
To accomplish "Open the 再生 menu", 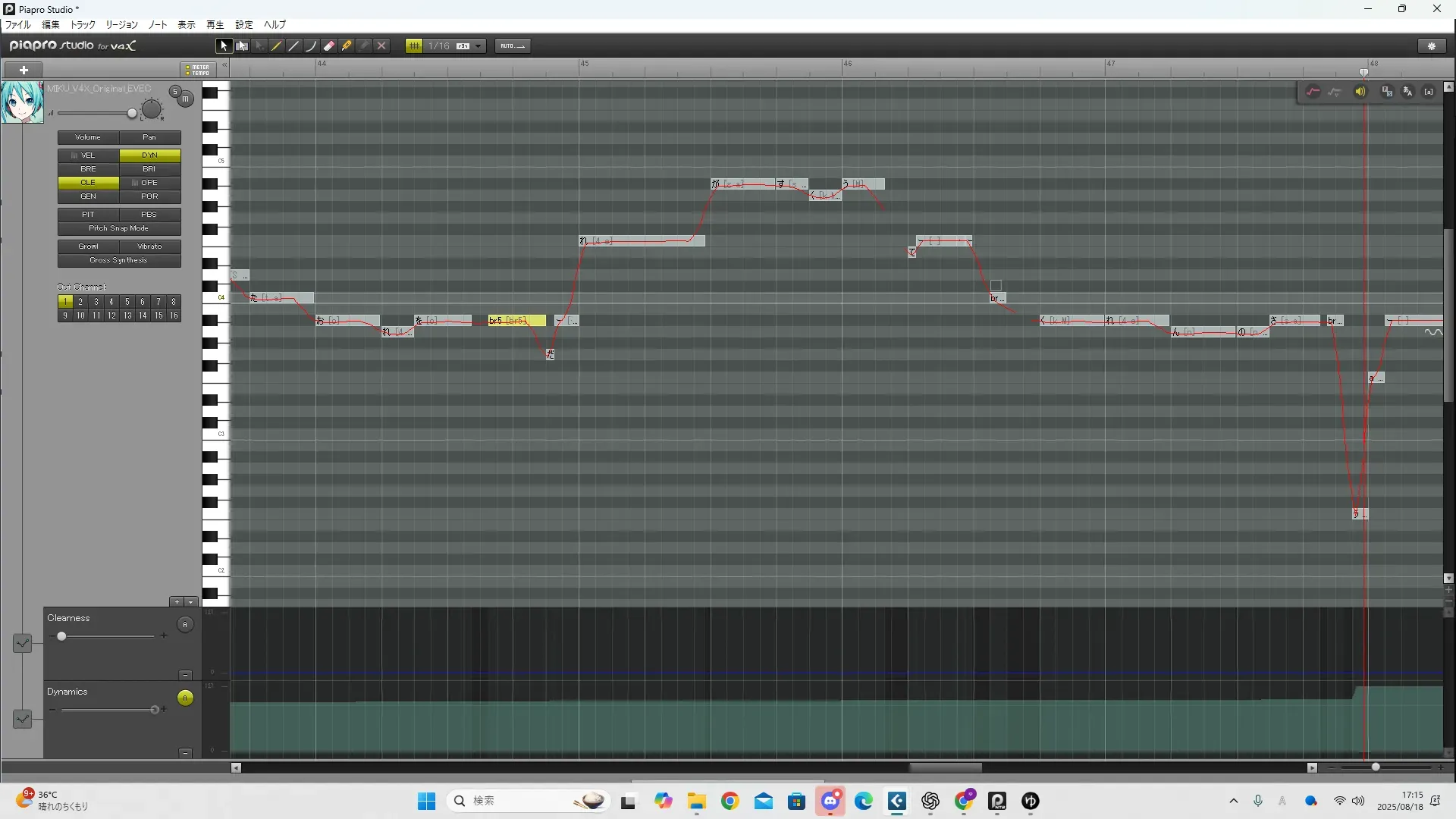I will click(x=215, y=25).
